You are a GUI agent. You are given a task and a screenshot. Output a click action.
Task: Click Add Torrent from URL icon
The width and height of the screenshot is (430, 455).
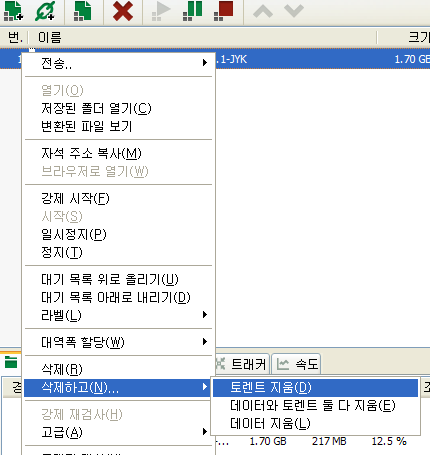[45, 11]
